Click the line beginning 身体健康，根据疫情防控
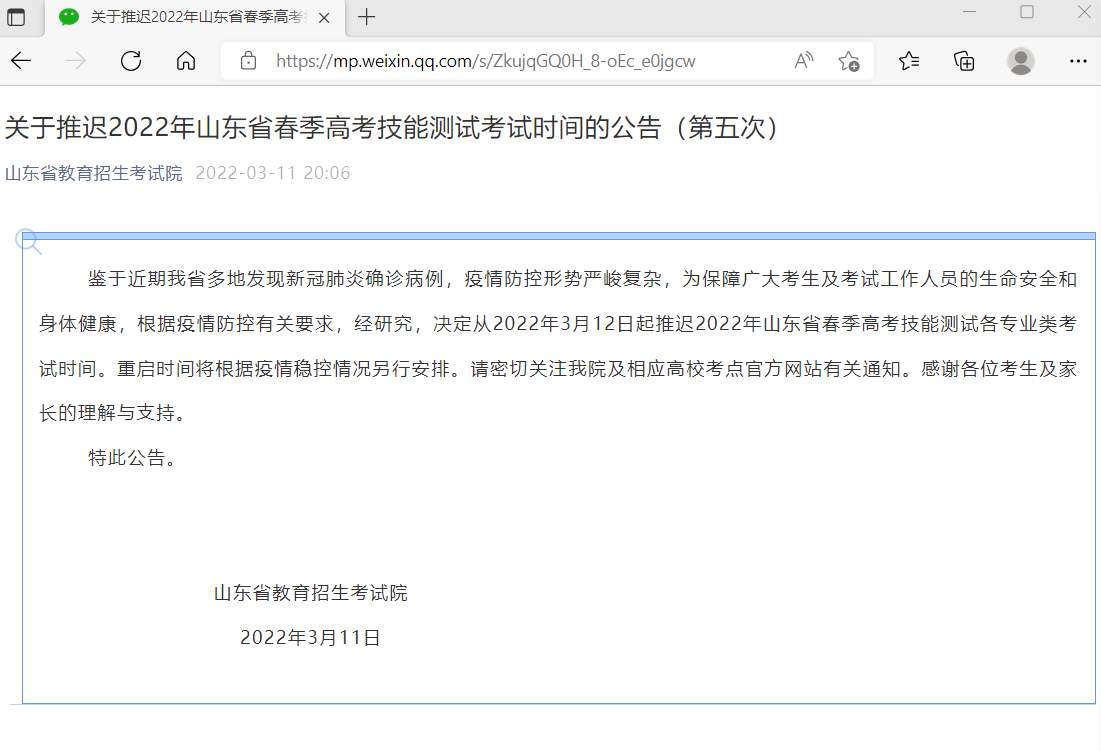This screenshot has width=1101, height=751. pos(558,324)
